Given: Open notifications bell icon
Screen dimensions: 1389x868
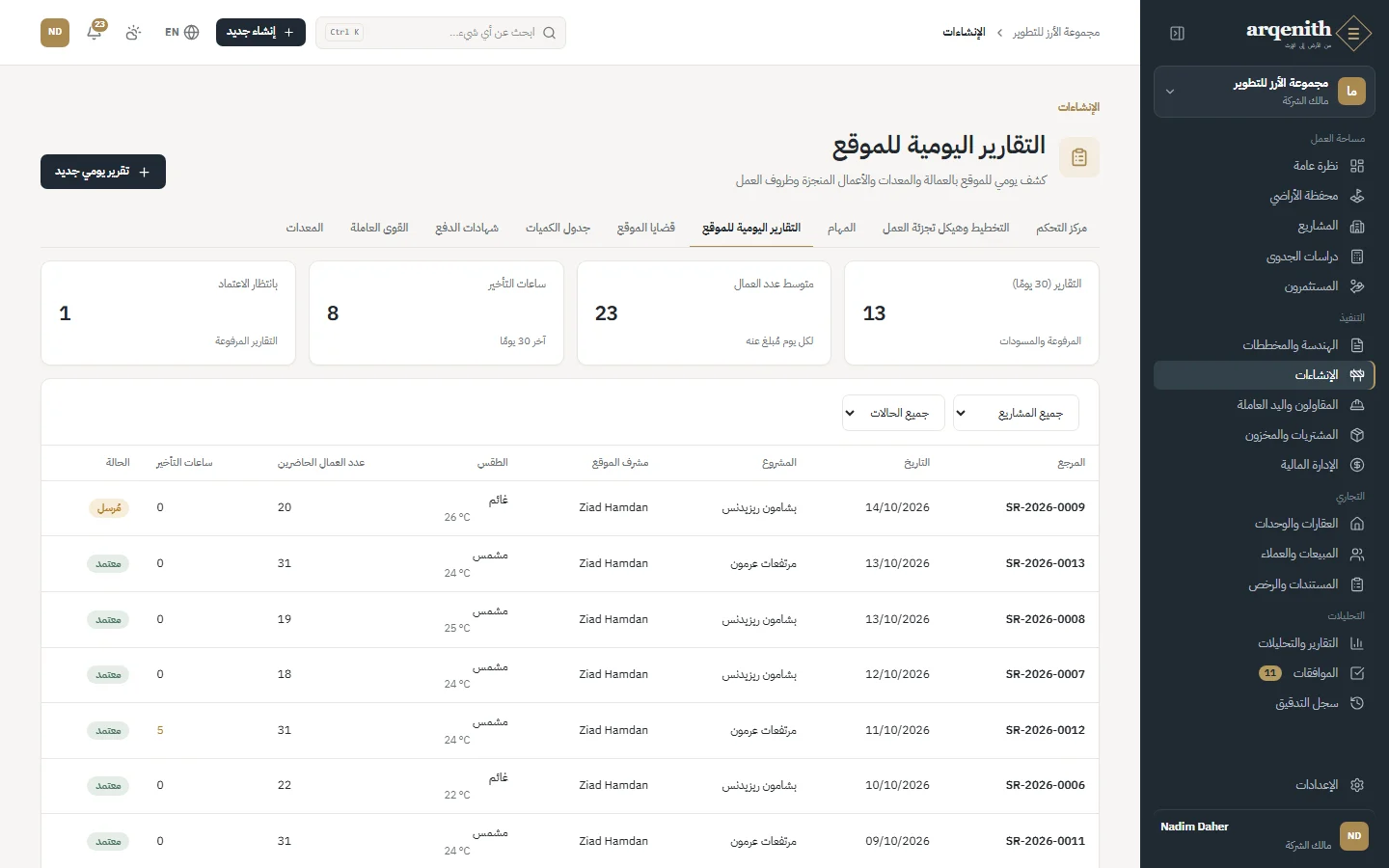Looking at the screenshot, I should [95, 32].
